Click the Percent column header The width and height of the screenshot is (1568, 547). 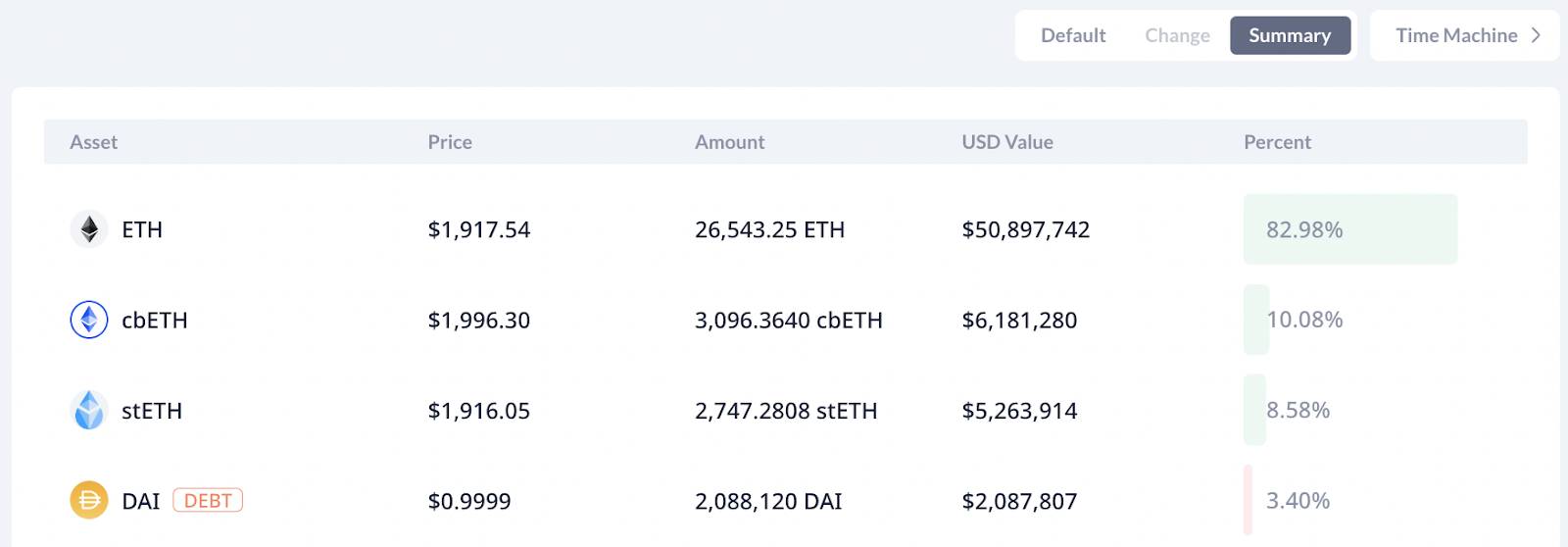click(x=1277, y=142)
